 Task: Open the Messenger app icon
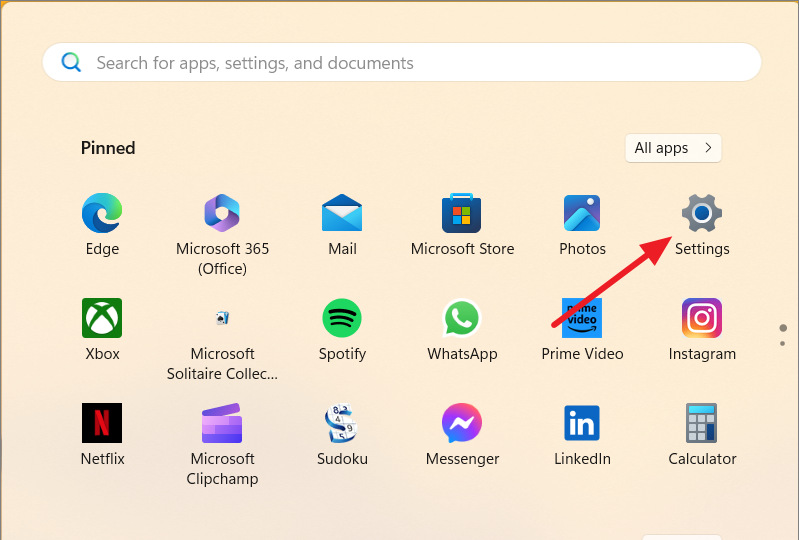click(x=462, y=423)
